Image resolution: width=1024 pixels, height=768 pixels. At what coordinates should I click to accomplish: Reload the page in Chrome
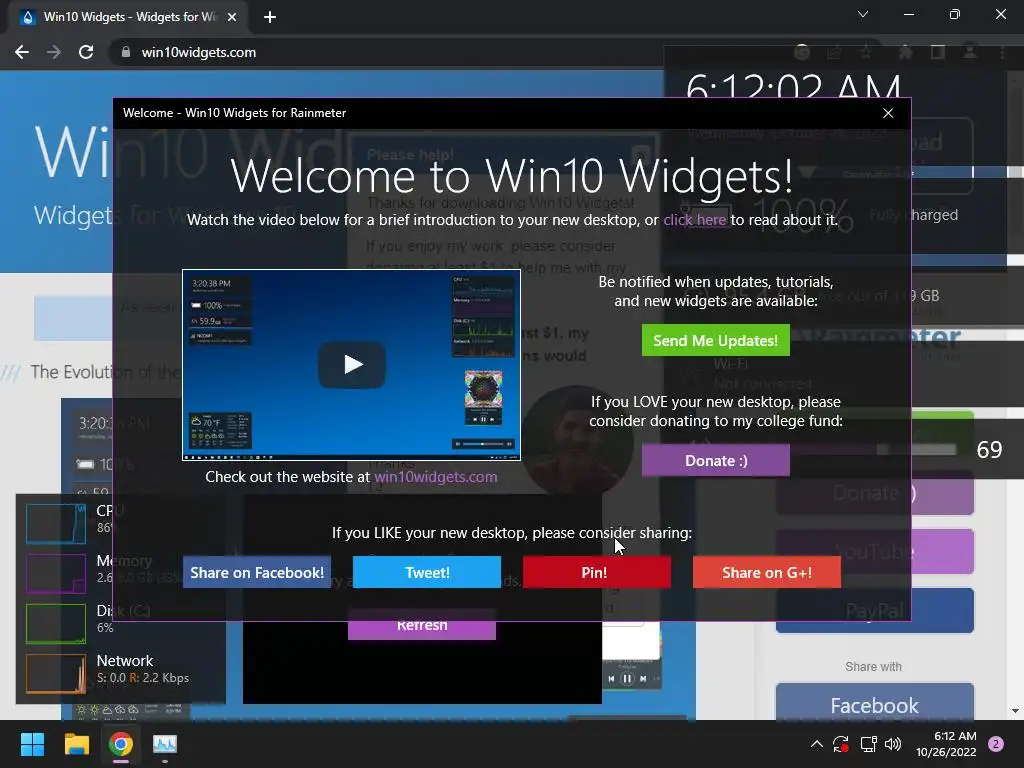point(86,52)
